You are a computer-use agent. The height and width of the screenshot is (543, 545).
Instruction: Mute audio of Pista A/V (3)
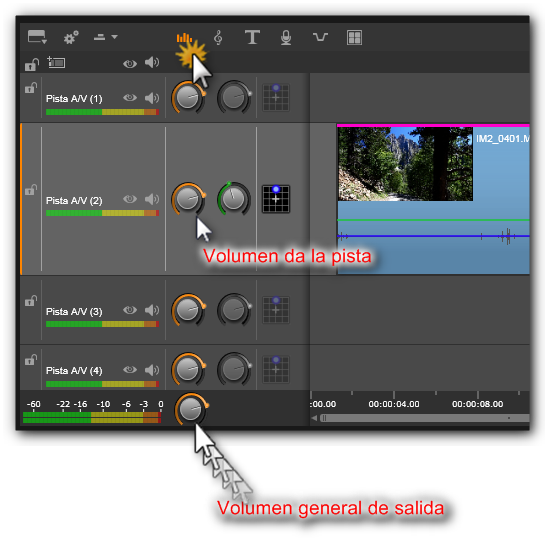click(152, 310)
